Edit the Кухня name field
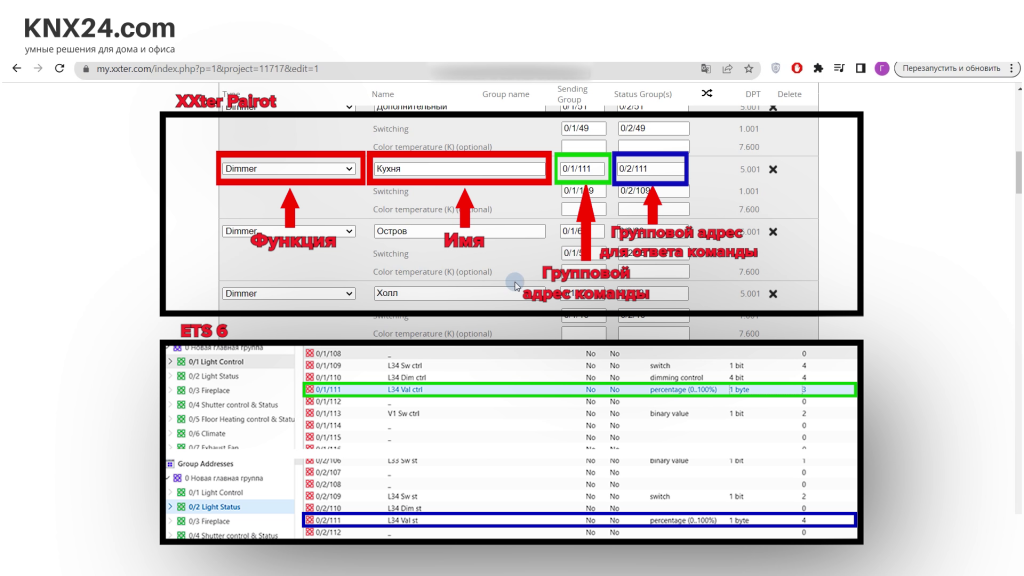Screen dimensions: 1024x576 (460, 168)
